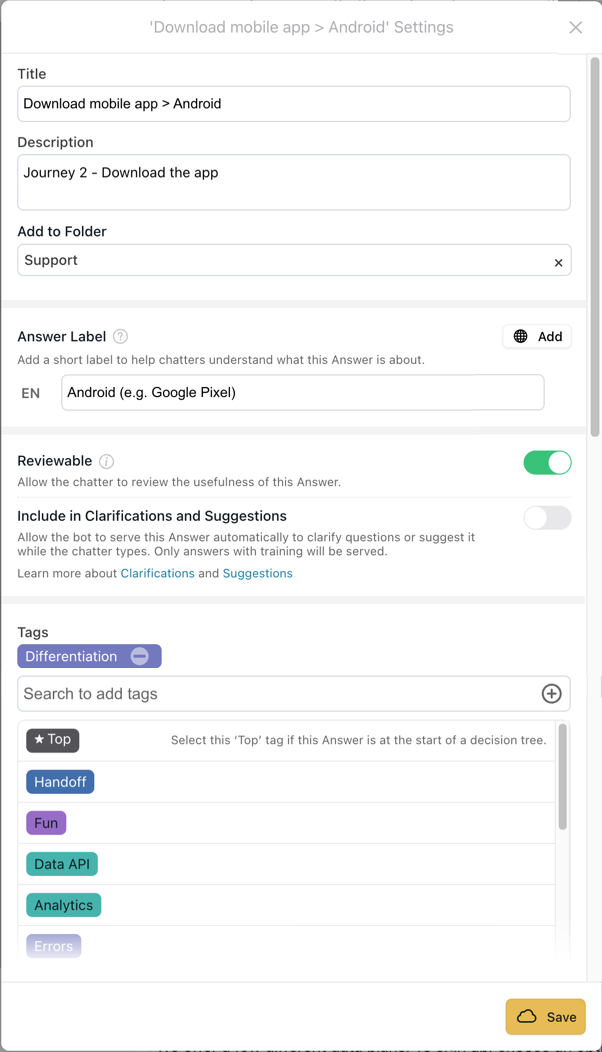602x1052 pixels.
Task: Remove the Differentiation tag via minus icon
Action: click(140, 656)
